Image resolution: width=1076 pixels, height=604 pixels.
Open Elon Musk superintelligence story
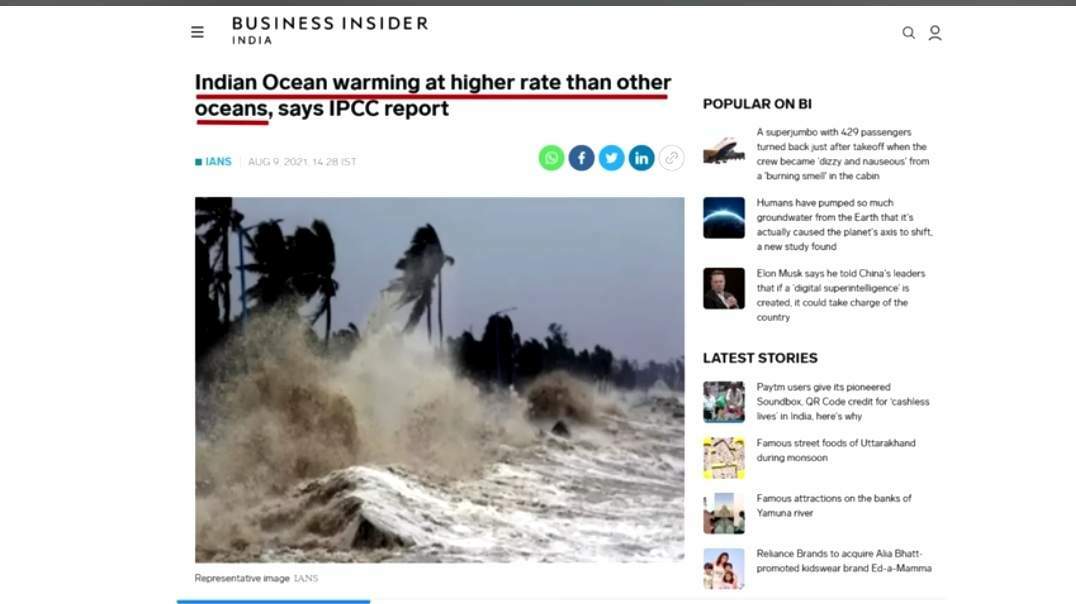tap(841, 295)
